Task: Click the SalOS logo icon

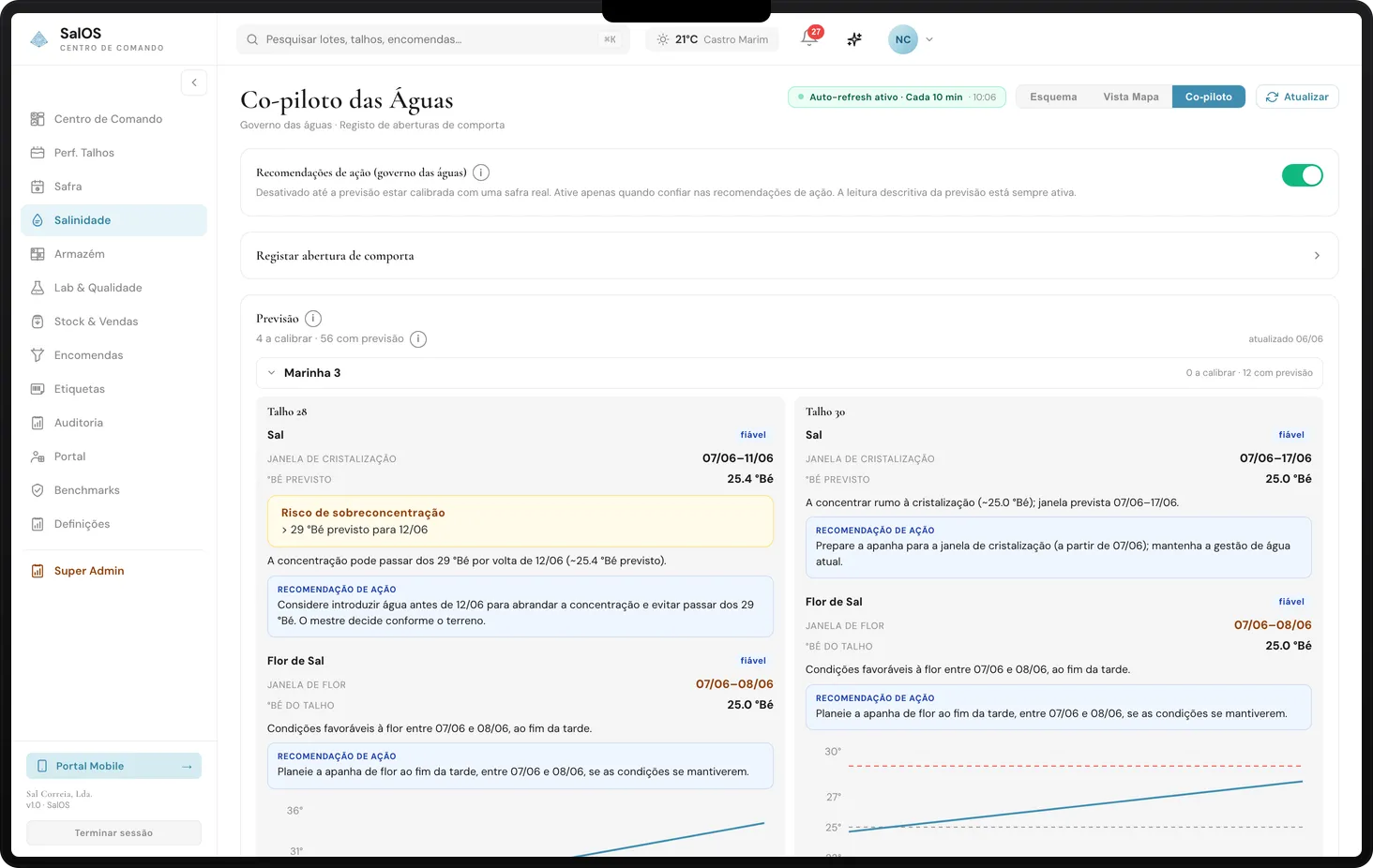Action: 39,39
